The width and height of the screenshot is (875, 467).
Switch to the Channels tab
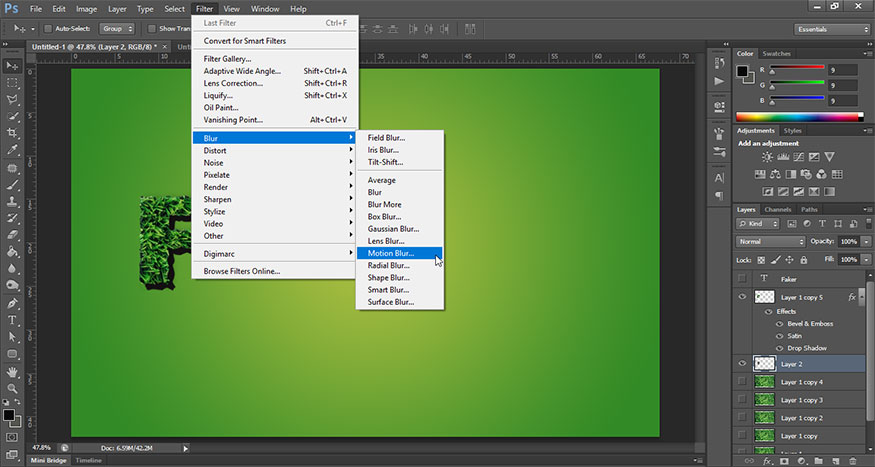(x=778, y=210)
